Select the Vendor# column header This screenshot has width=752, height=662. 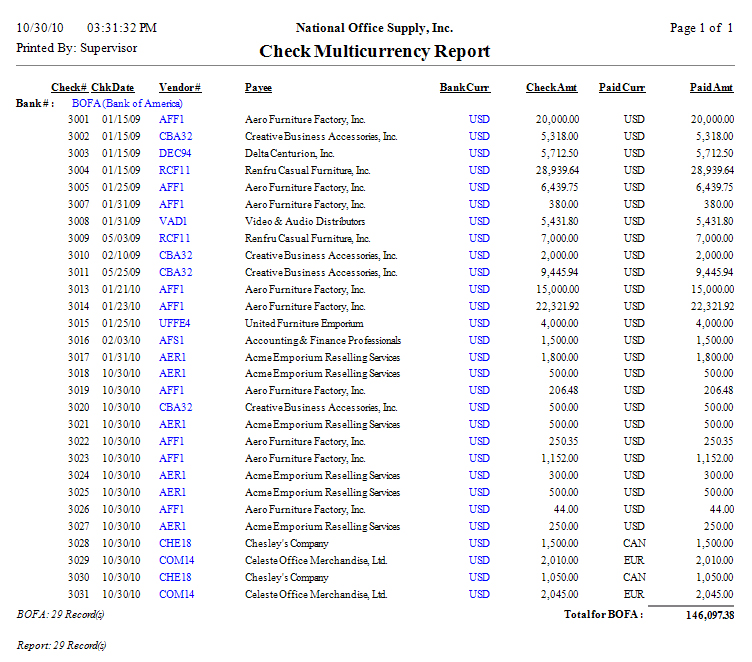tap(180, 88)
